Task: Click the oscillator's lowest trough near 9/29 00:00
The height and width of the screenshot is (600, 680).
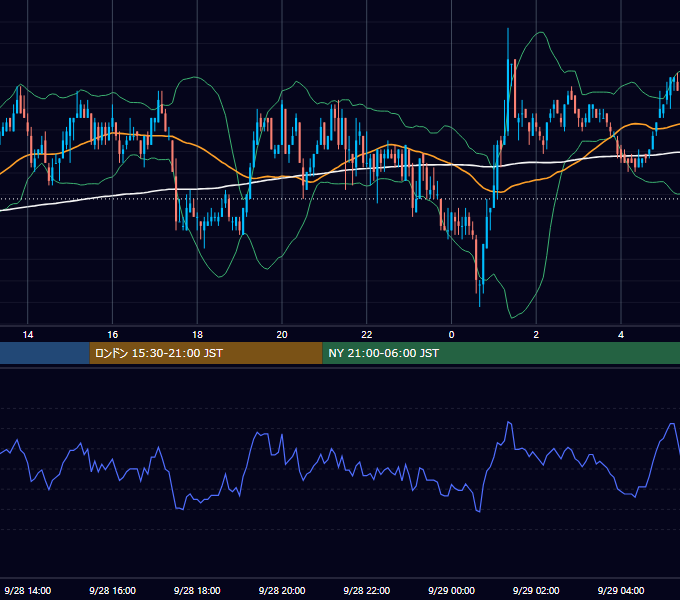Action: tap(479, 511)
